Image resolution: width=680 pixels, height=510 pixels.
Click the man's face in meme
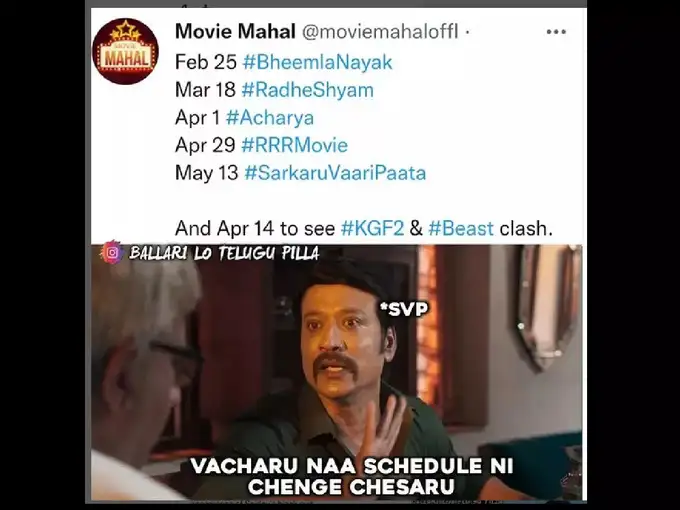[343, 338]
